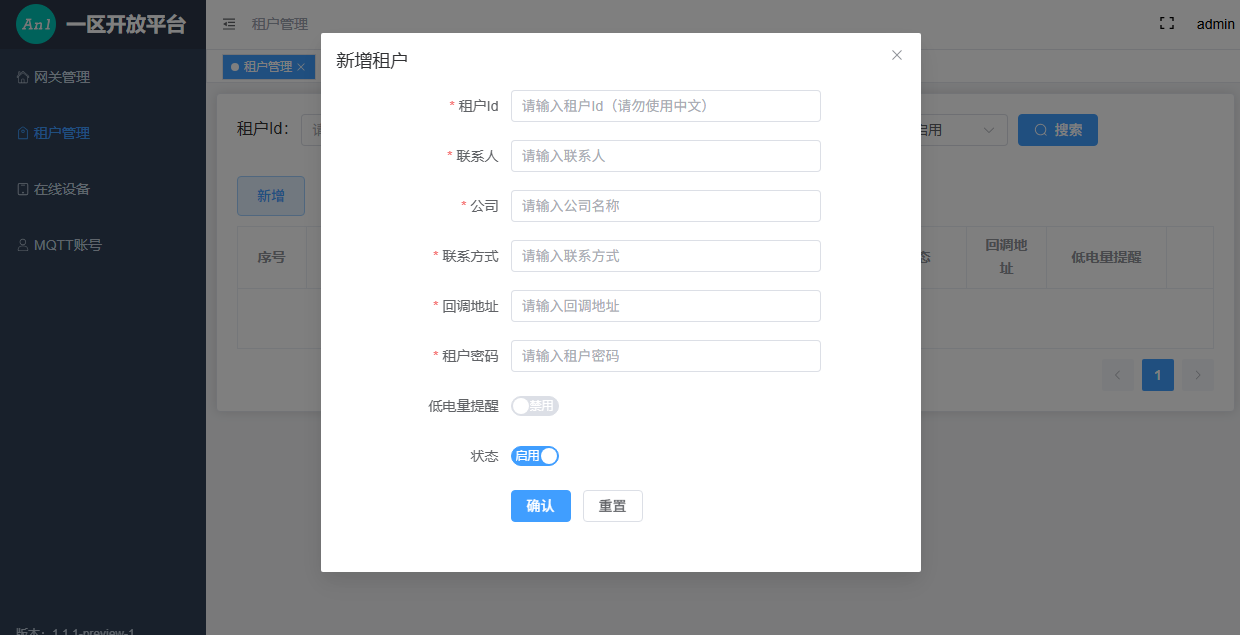Select MQTT账号 sidebar item

(68, 245)
